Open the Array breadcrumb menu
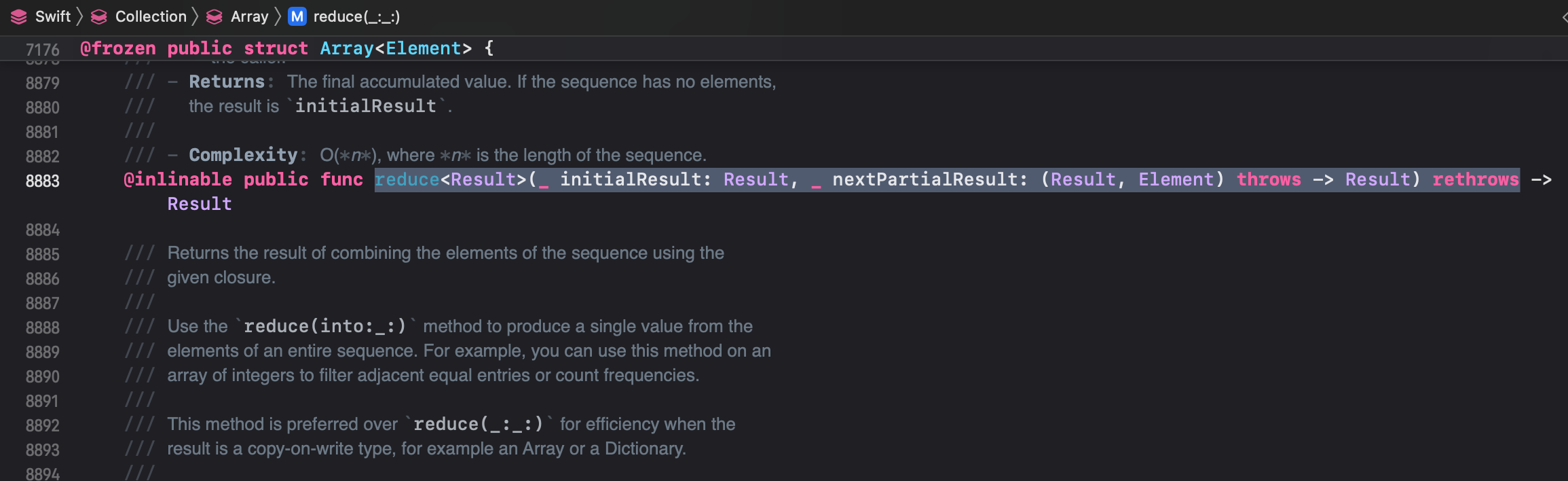The width and height of the screenshot is (1568, 481). click(249, 17)
